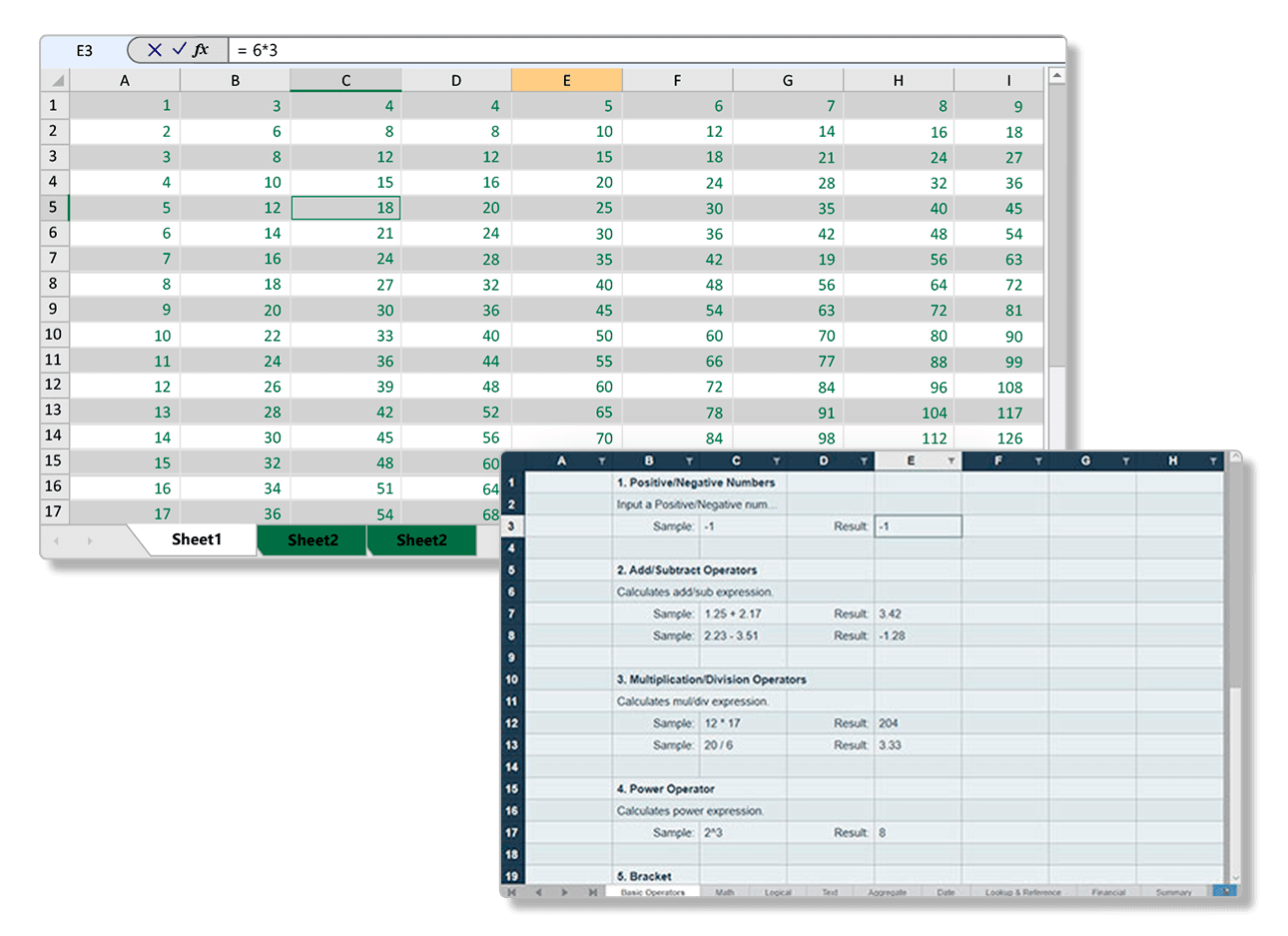Click the scroll-down arrow of the blue-header spreadsheet
The image size is (1288, 936).
[1235, 878]
